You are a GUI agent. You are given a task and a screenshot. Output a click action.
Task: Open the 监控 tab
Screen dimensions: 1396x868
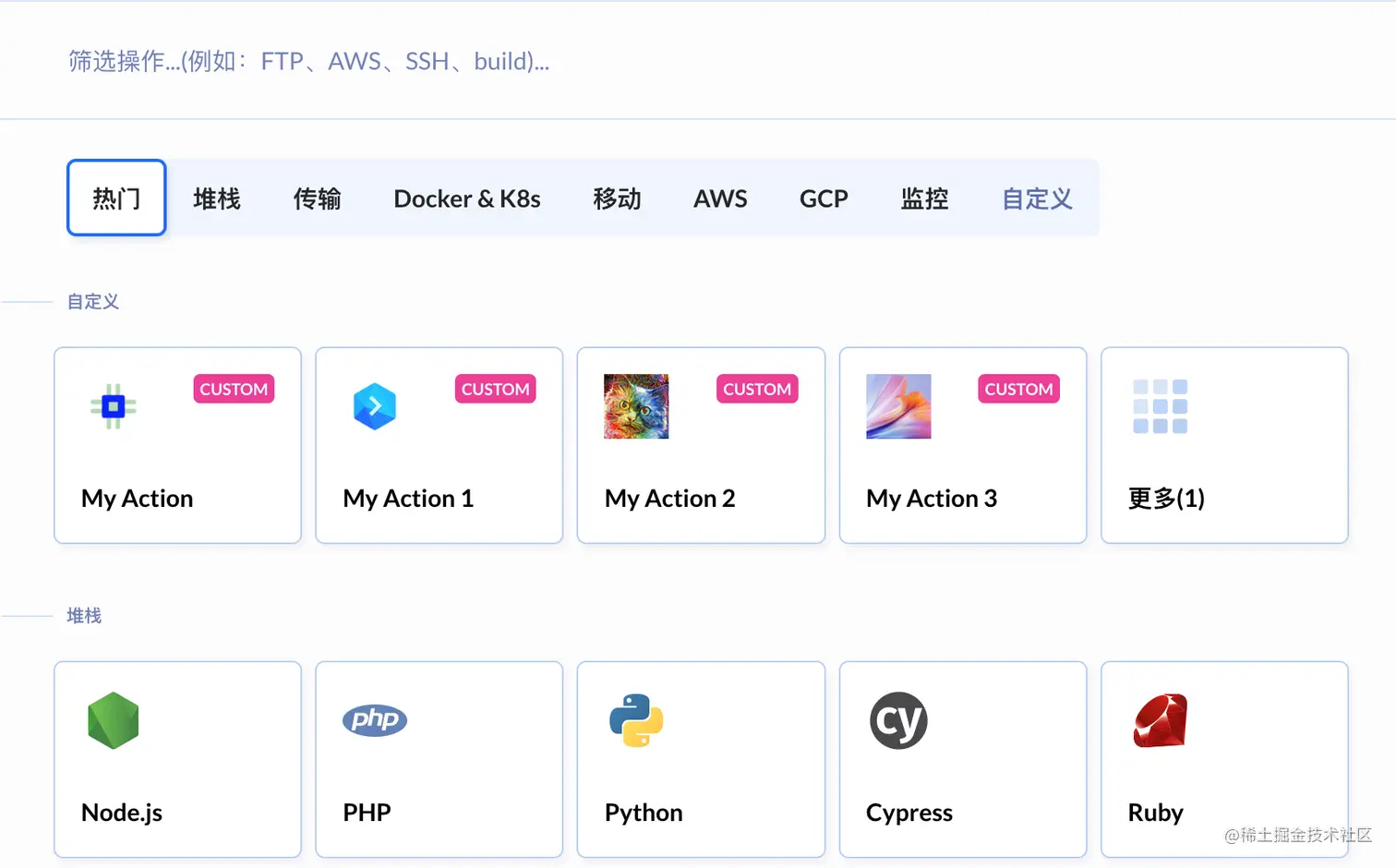924,198
